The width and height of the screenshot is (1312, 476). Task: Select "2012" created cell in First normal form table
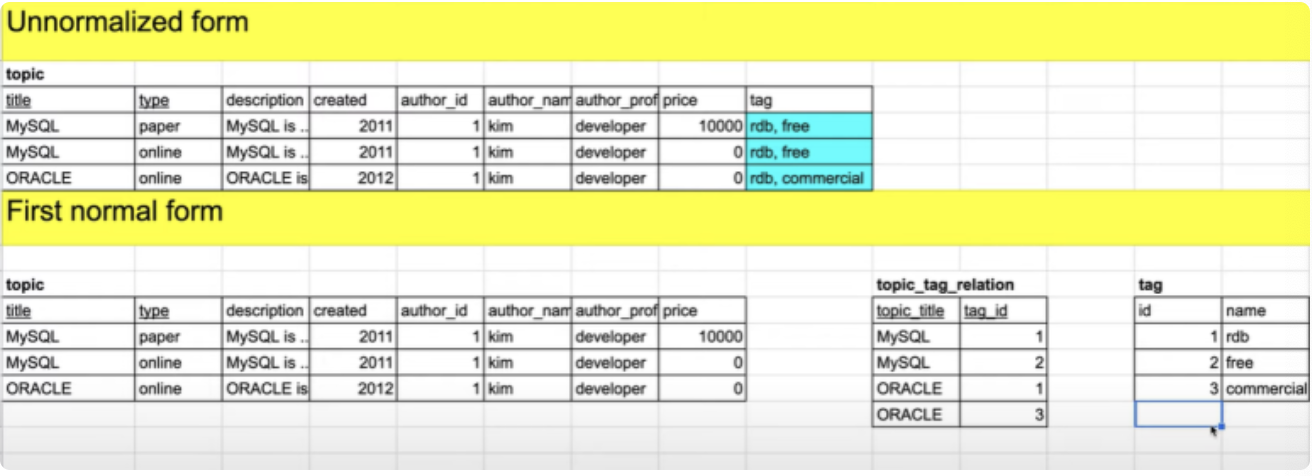click(x=353, y=389)
